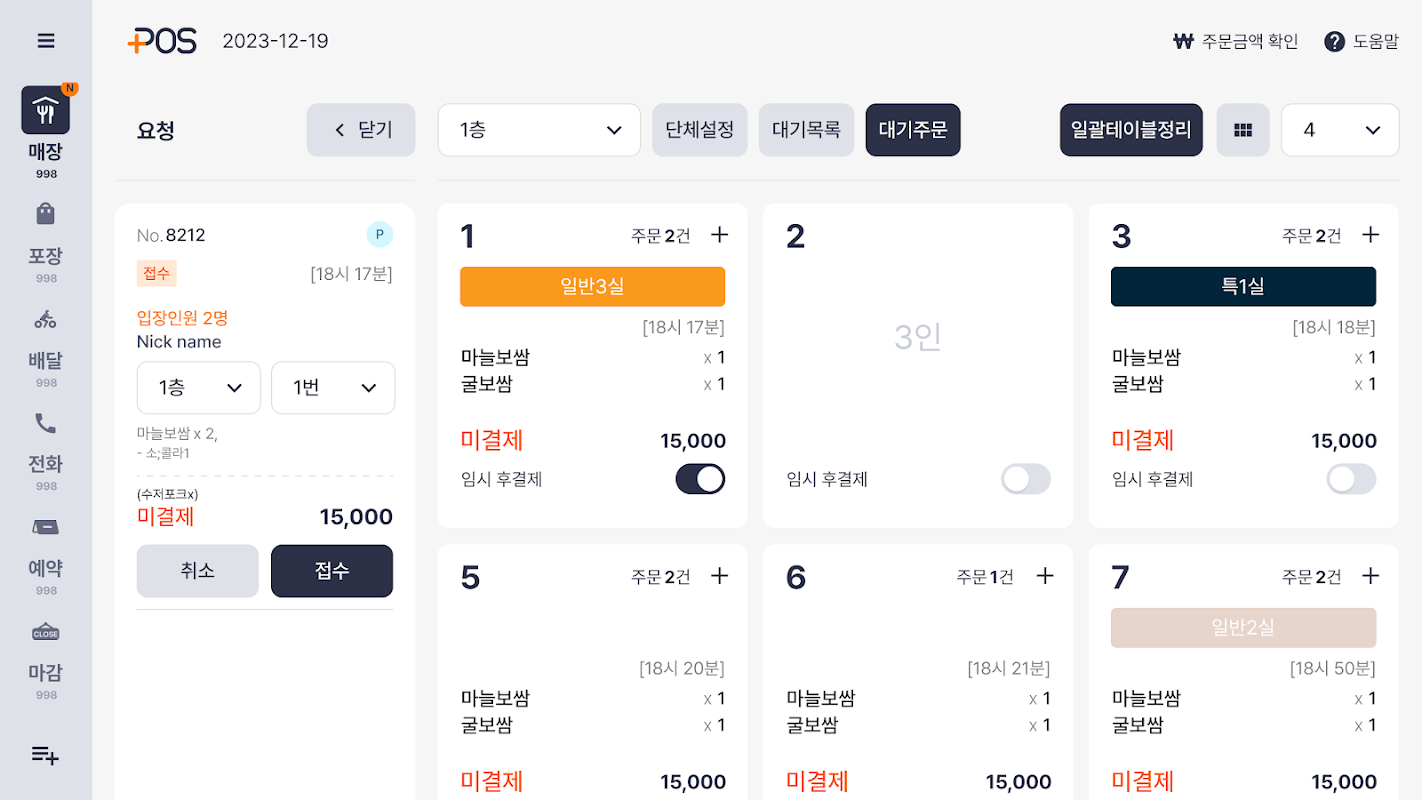Click the grid view layout icon

point(1243,130)
